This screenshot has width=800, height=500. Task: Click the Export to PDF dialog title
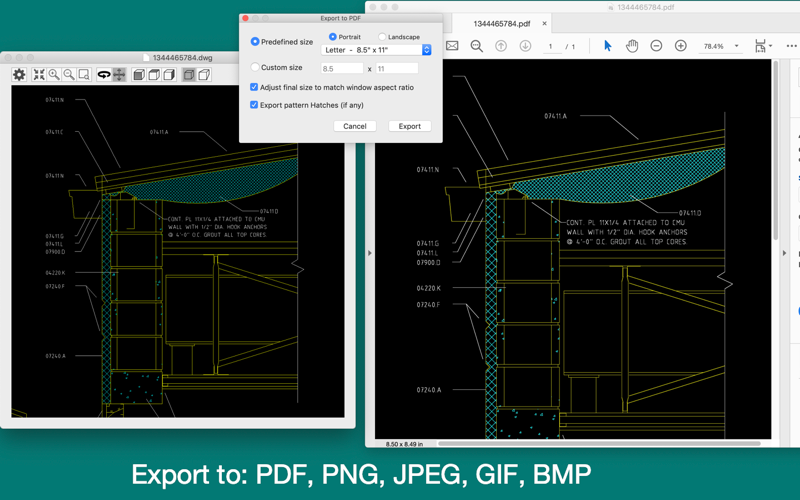(x=340, y=18)
